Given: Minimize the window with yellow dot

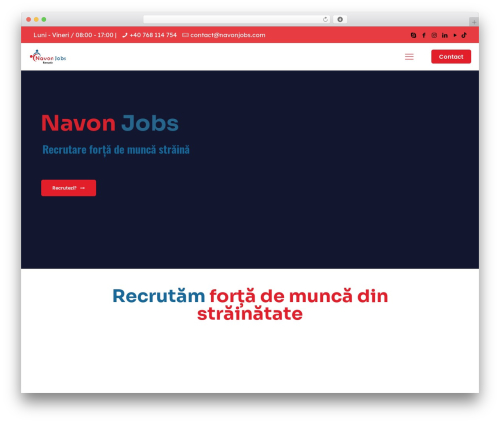Looking at the screenshot, I should click(x=36, y=19).
